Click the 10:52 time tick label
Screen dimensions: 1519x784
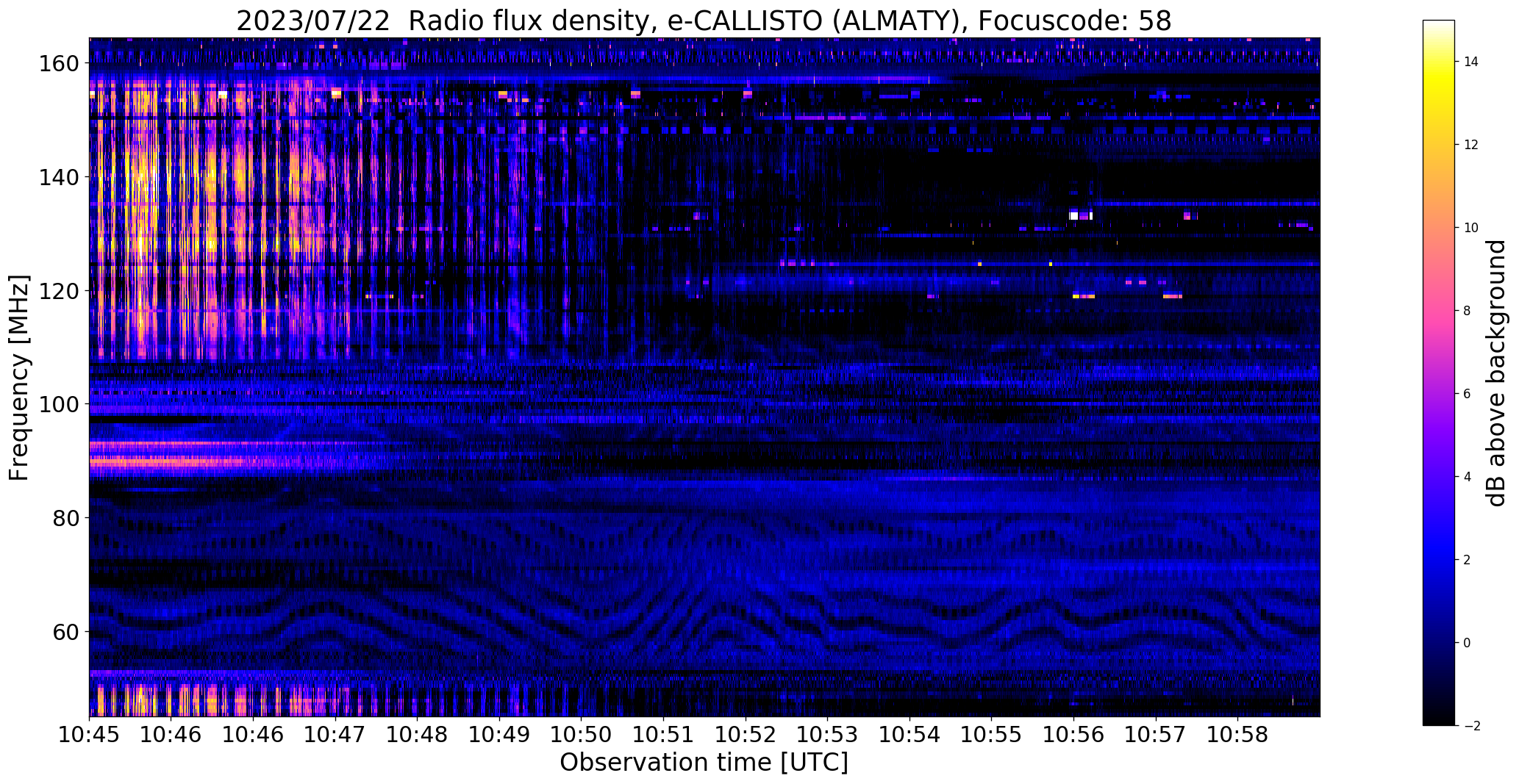(x=746, y=735)
